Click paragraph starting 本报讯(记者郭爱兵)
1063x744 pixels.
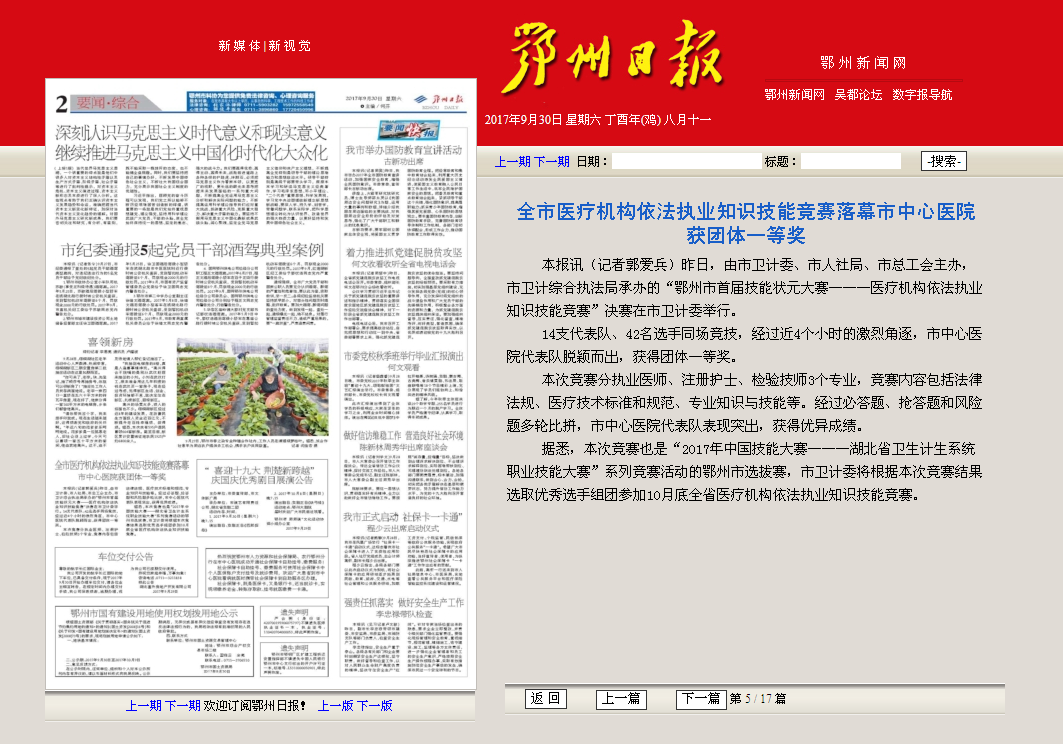[x=744, y=288]
